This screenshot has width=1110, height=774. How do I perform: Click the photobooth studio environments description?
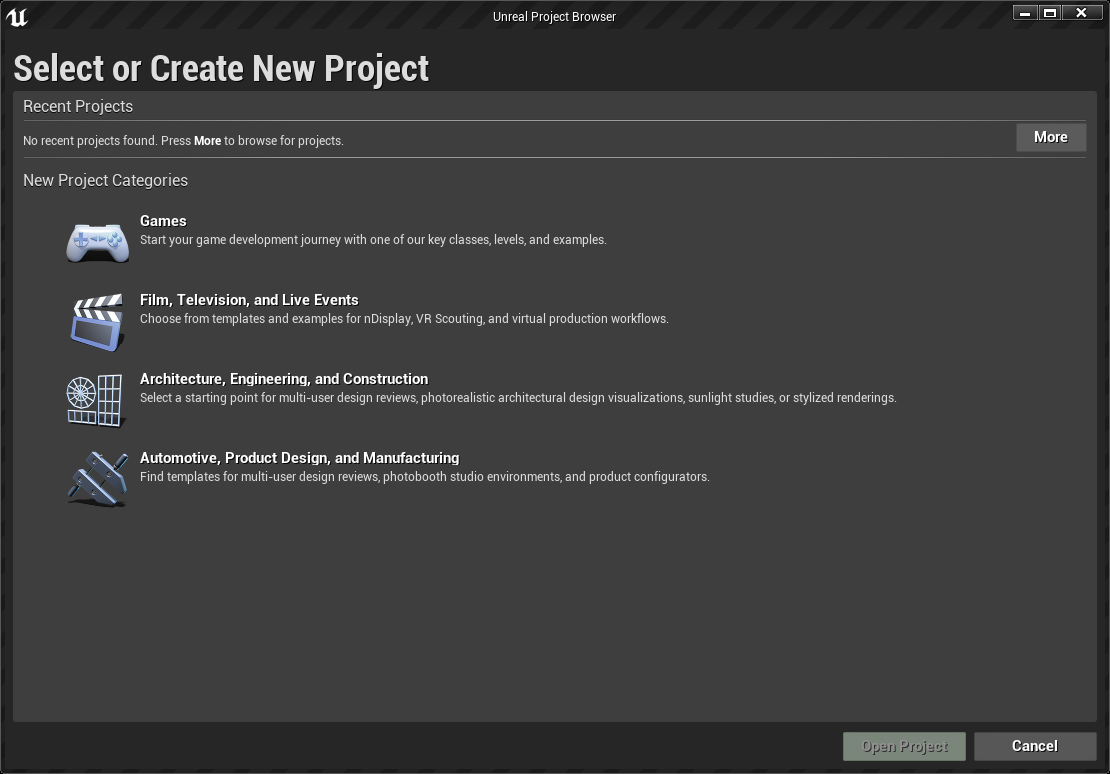(x=424, y=477)
